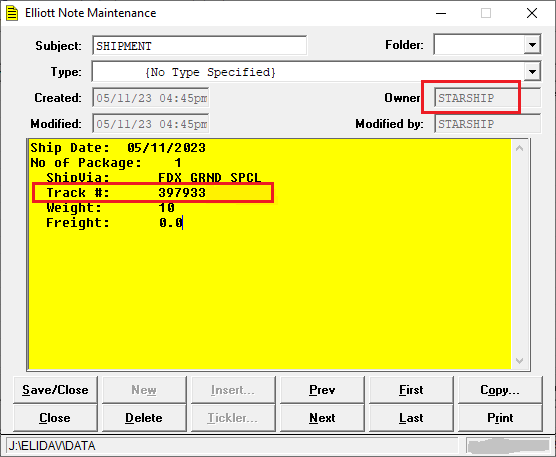Click the yellow note icon in title bar
This screenshot has width=556, height=457.
(x=12, y=13)
